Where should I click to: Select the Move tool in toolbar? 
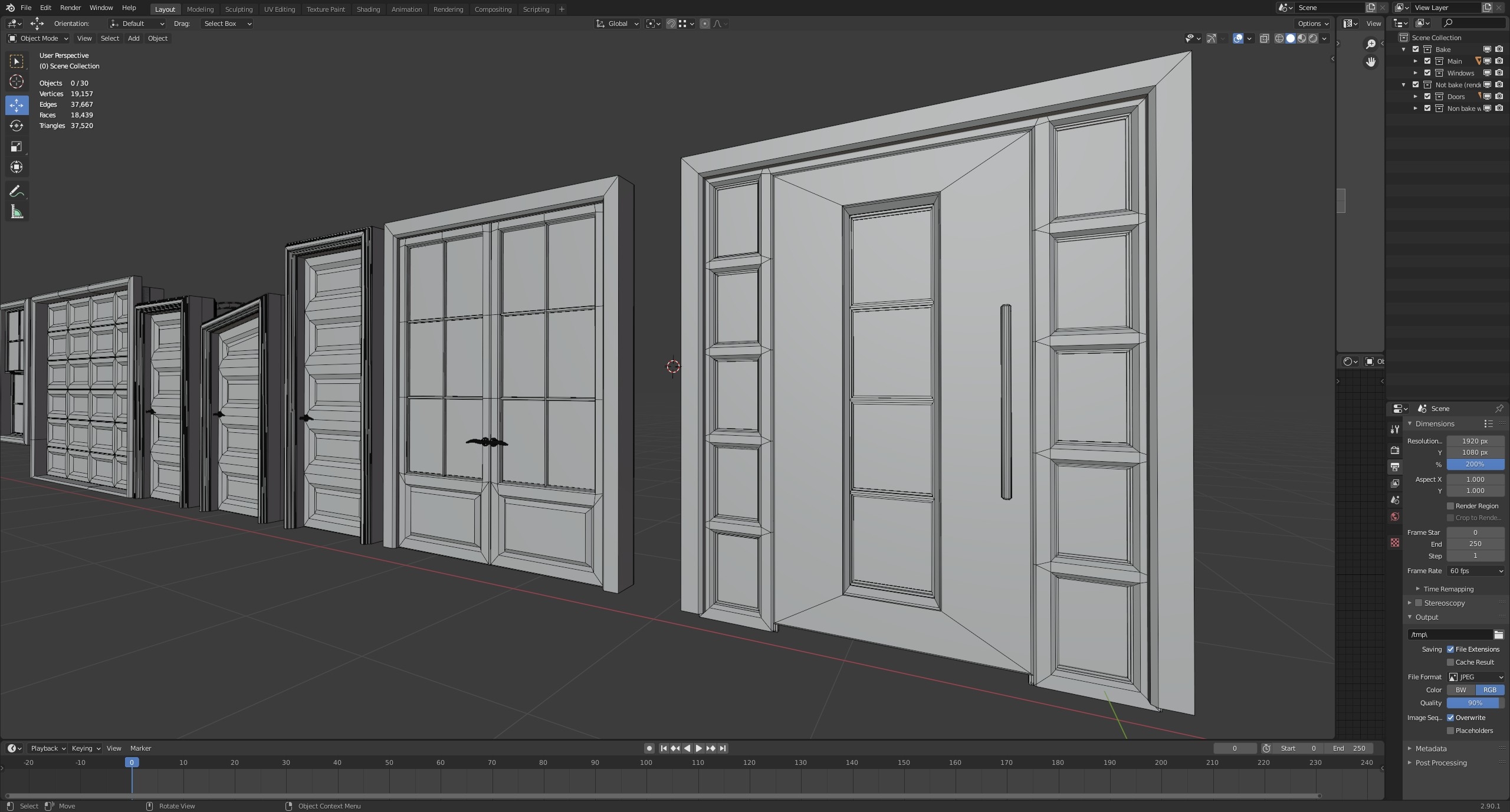(x=15, y=105)
